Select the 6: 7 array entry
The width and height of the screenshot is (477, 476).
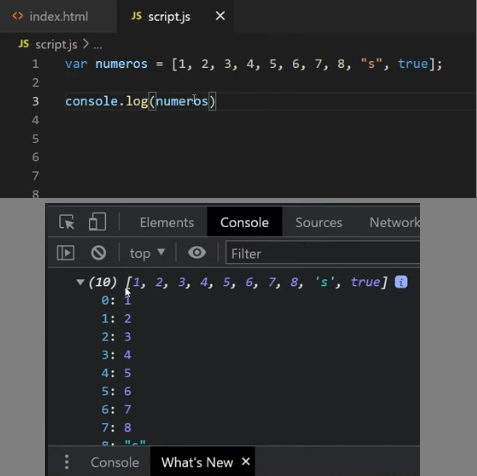click(x=116, y=409)
